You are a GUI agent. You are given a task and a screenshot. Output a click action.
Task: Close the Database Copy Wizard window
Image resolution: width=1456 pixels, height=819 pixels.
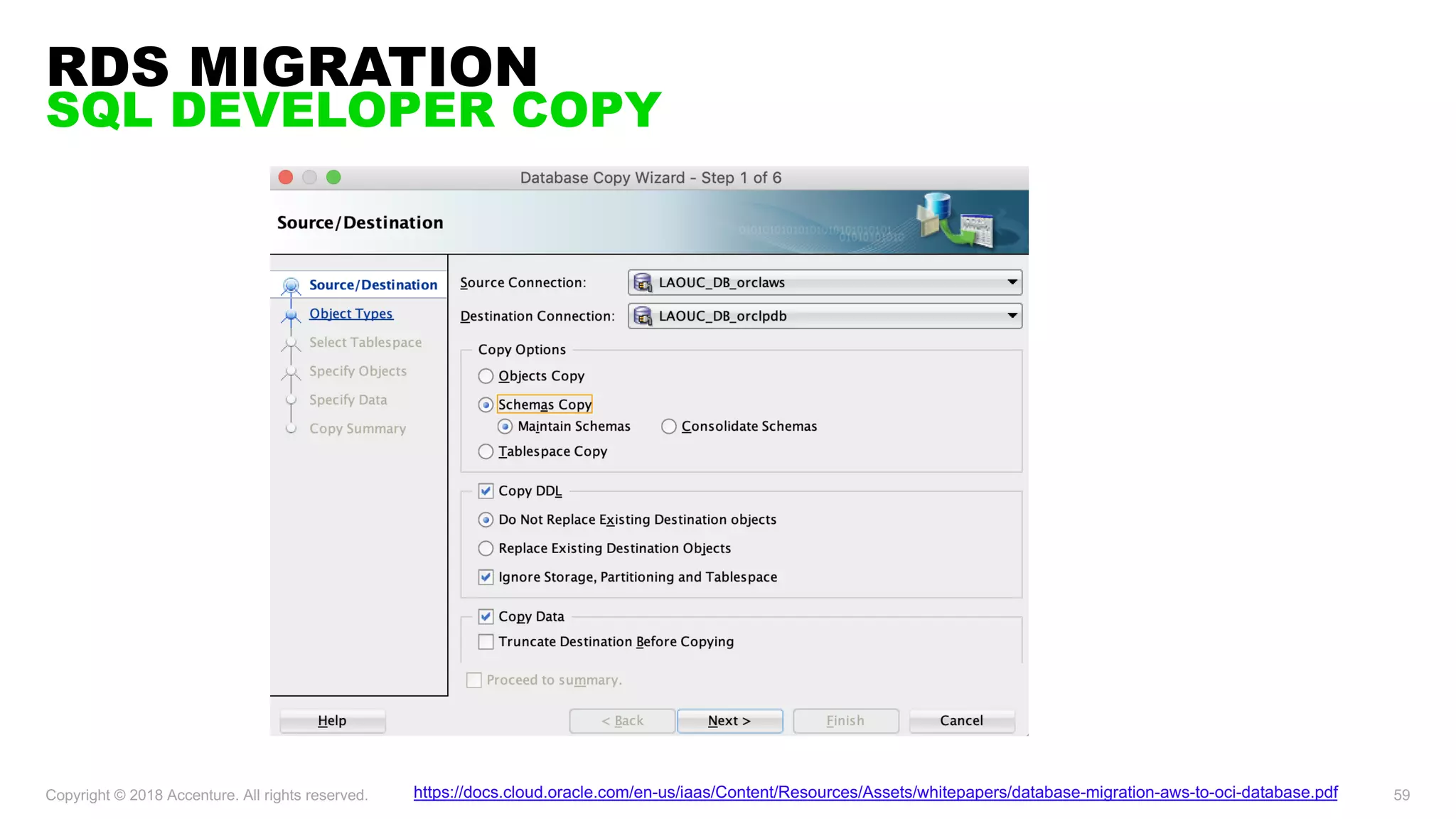point(286,177)
